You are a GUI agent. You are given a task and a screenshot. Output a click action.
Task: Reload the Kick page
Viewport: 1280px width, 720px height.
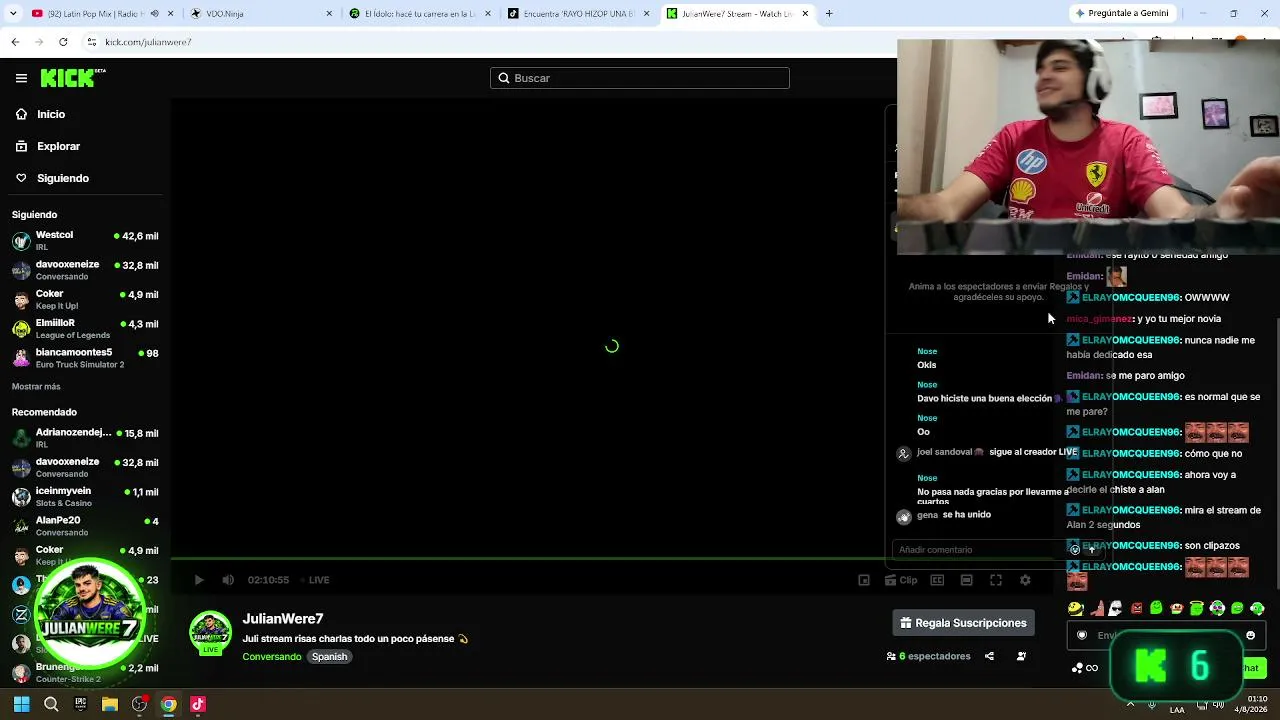click(63, 42)
